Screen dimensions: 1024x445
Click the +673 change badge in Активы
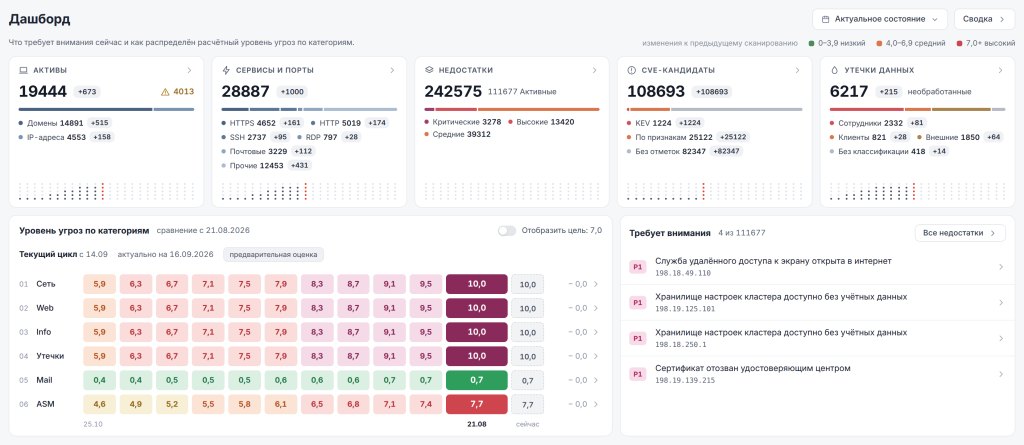click(x=87, y=92)
